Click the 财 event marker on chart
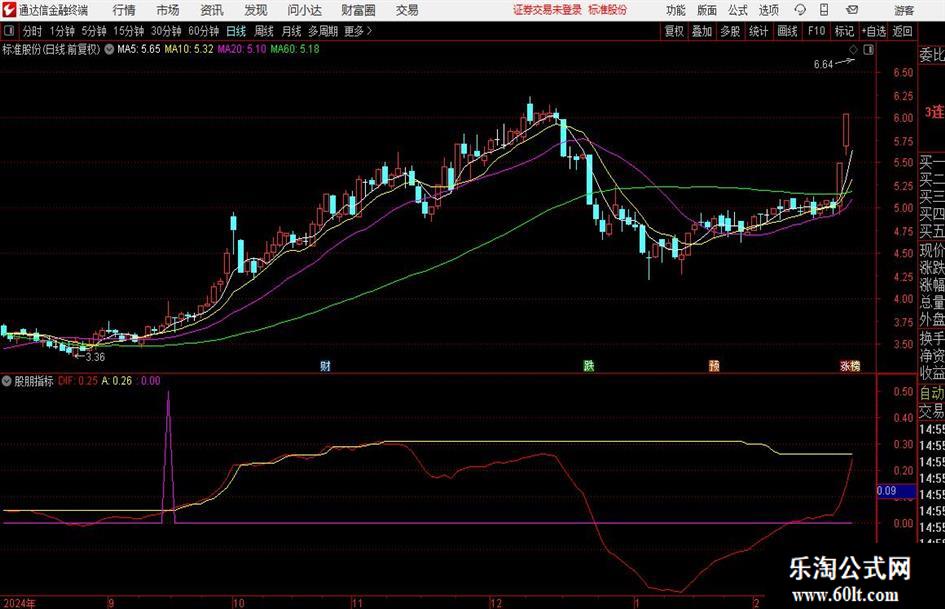This screenshot has width=945, height=609. [x=325, y=365]
